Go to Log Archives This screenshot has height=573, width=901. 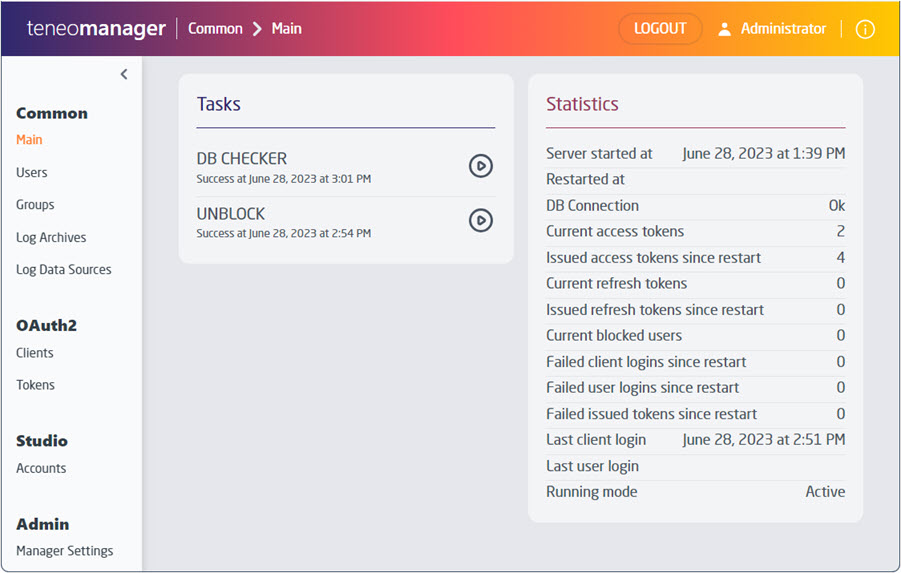[x=51, y=237]
